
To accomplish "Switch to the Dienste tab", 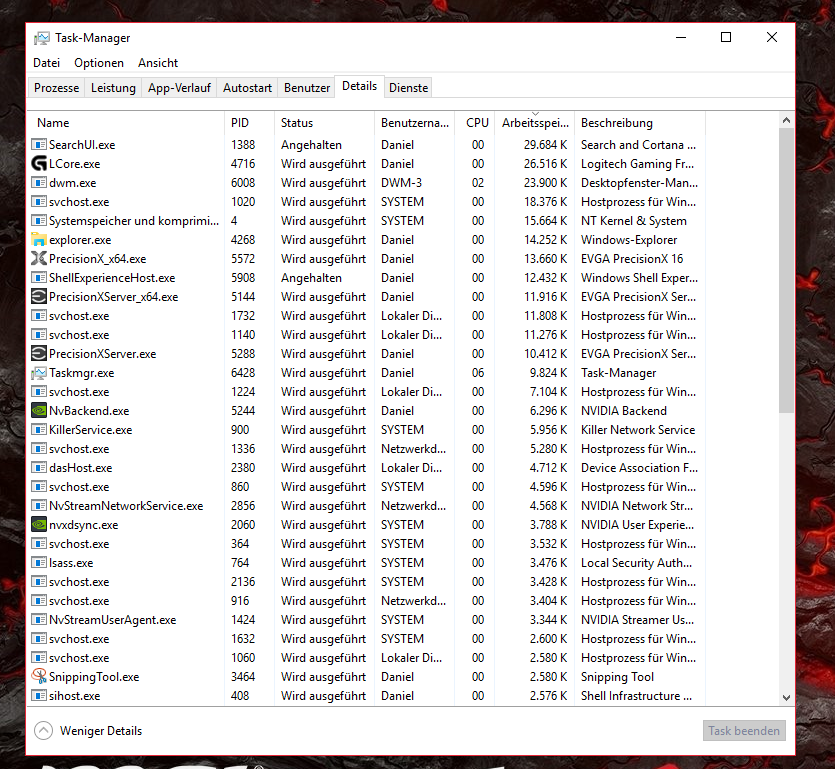I will click(x=408, y=88).
